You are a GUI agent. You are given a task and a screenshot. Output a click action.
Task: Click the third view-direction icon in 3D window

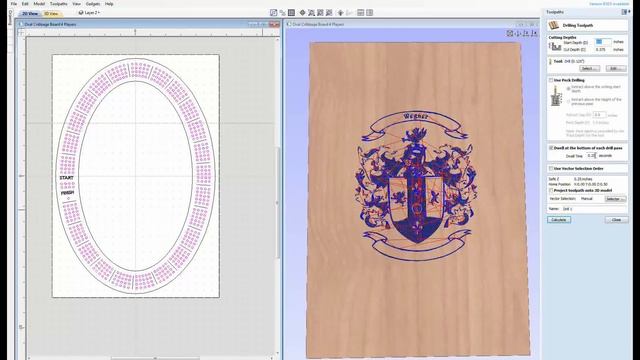526,33
